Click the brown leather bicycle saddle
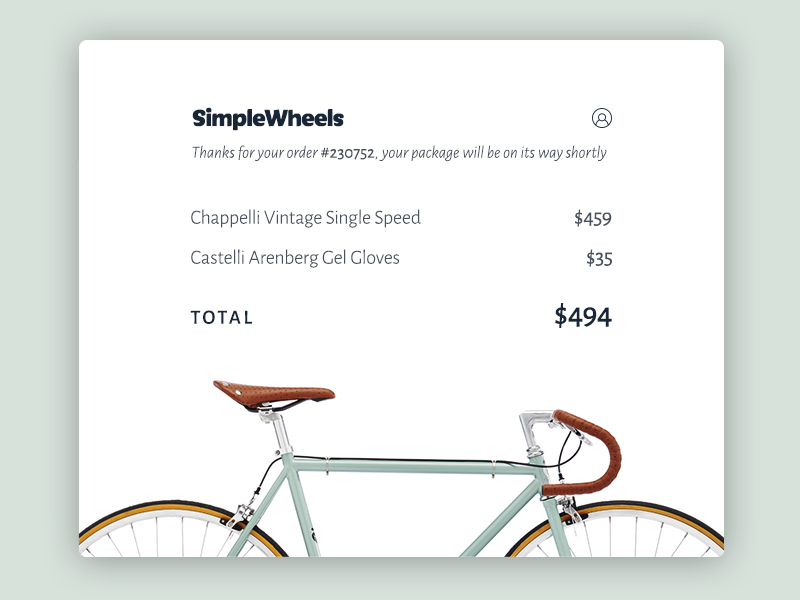800x600 pixels. (x=276, y=391)
